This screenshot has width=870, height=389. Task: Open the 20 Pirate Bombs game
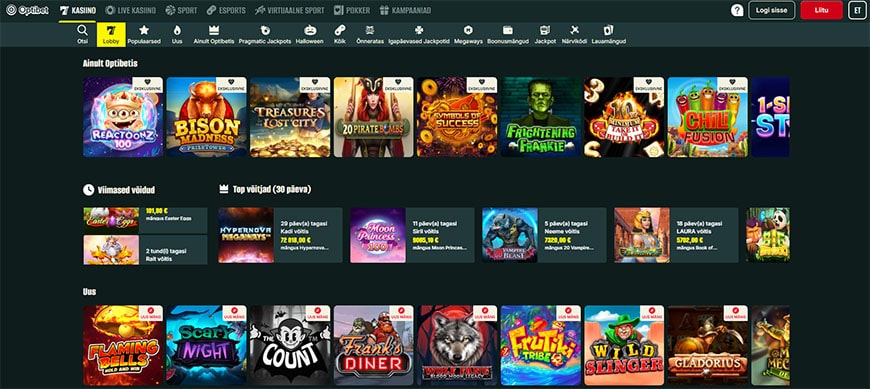pos(373,117)
